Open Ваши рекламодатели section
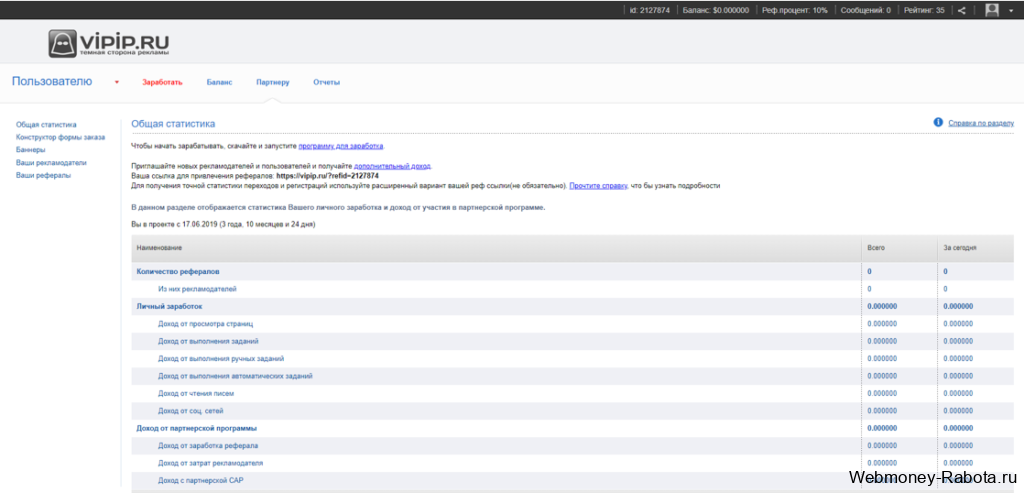This screenshot has height=493, width=1024. click(x=51, y=163)
